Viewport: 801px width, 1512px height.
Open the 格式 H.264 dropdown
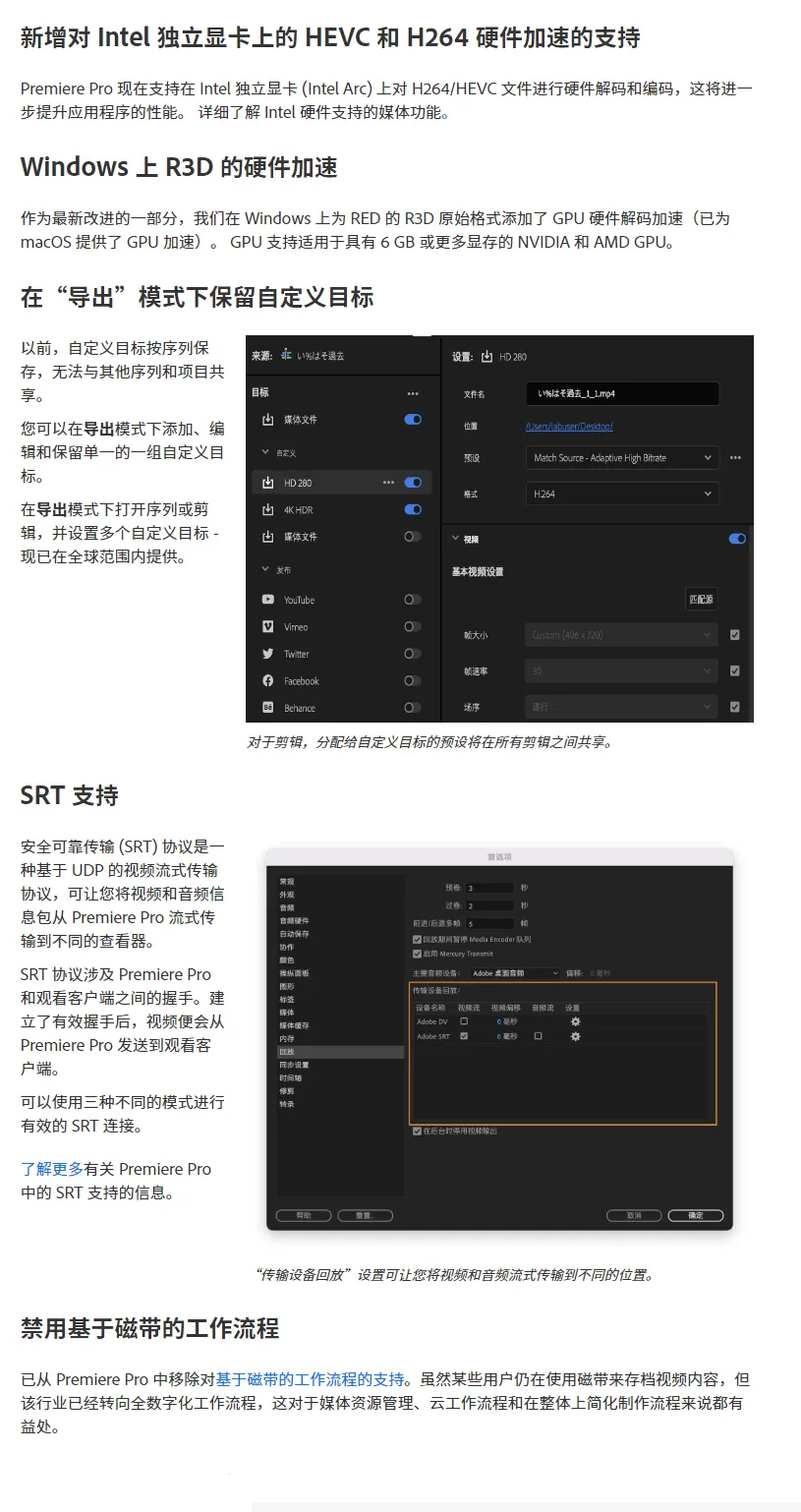[621, 494]
